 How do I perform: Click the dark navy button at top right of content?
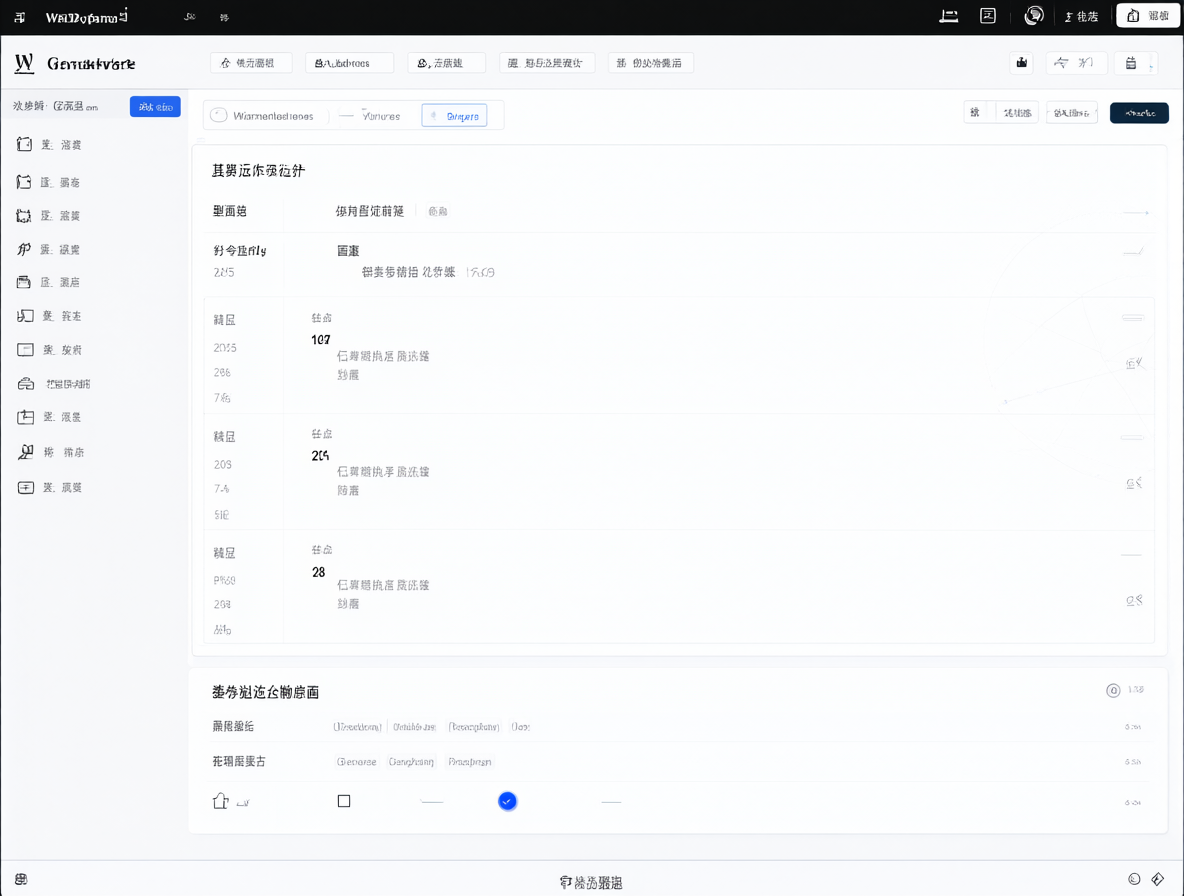1139,113
